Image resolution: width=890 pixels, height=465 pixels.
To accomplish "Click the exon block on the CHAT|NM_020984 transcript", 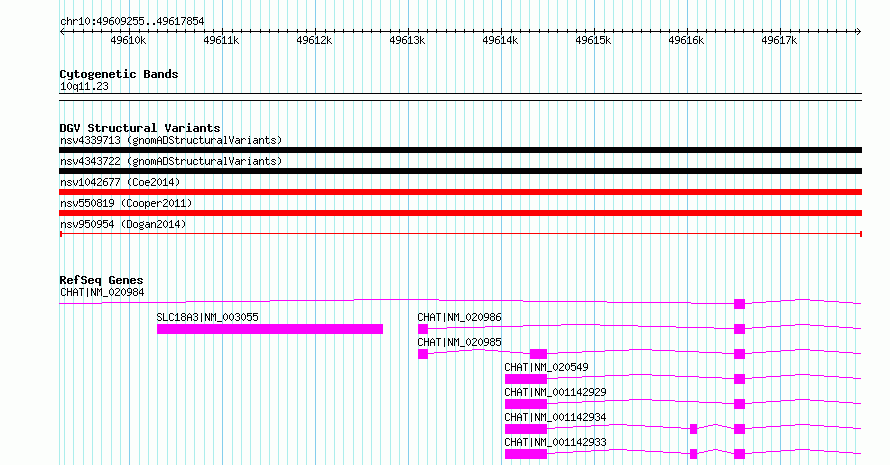I will pyautogui.click(x=739, y=304).
